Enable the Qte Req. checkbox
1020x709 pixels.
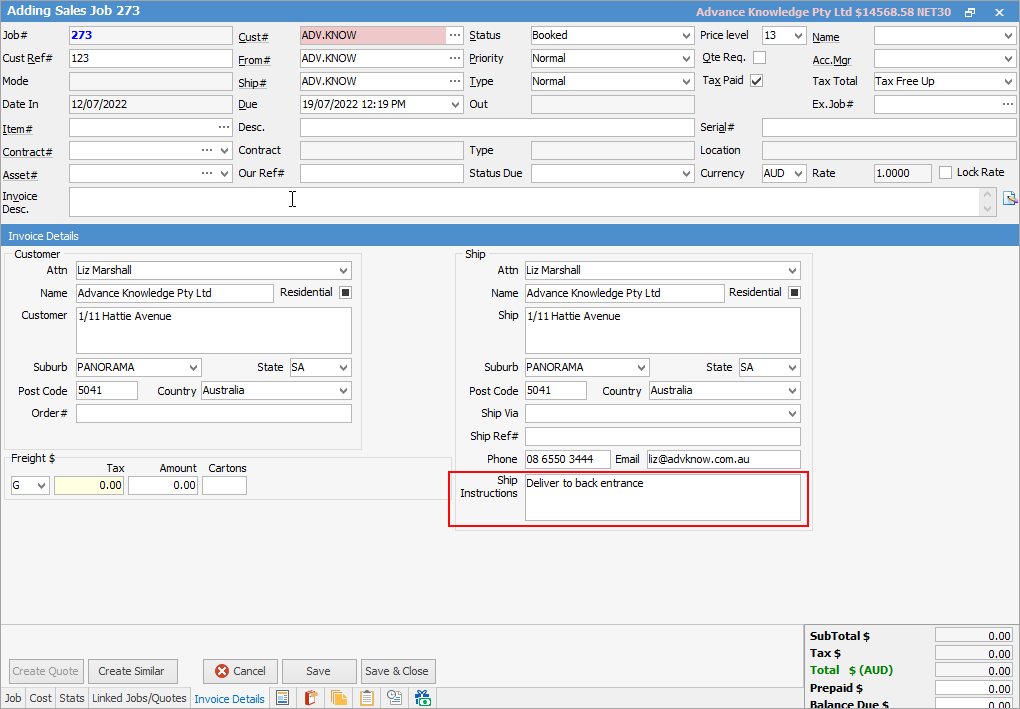pos(759,58)
